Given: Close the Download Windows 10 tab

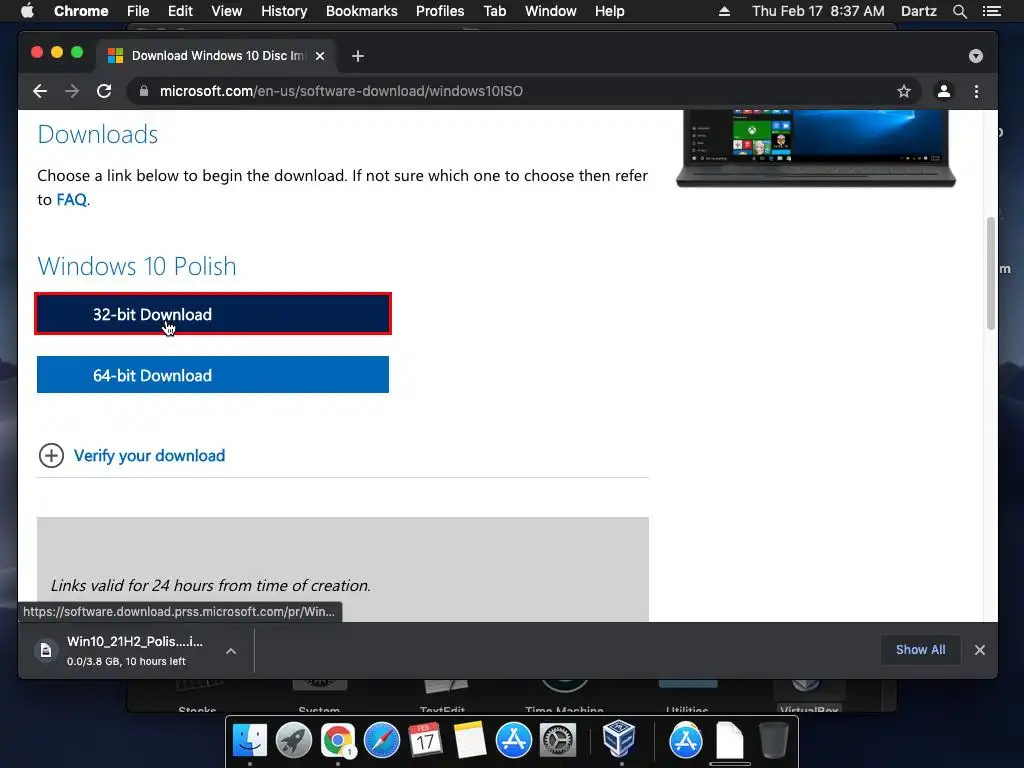Looking at the screenshot, I should 320,56.
